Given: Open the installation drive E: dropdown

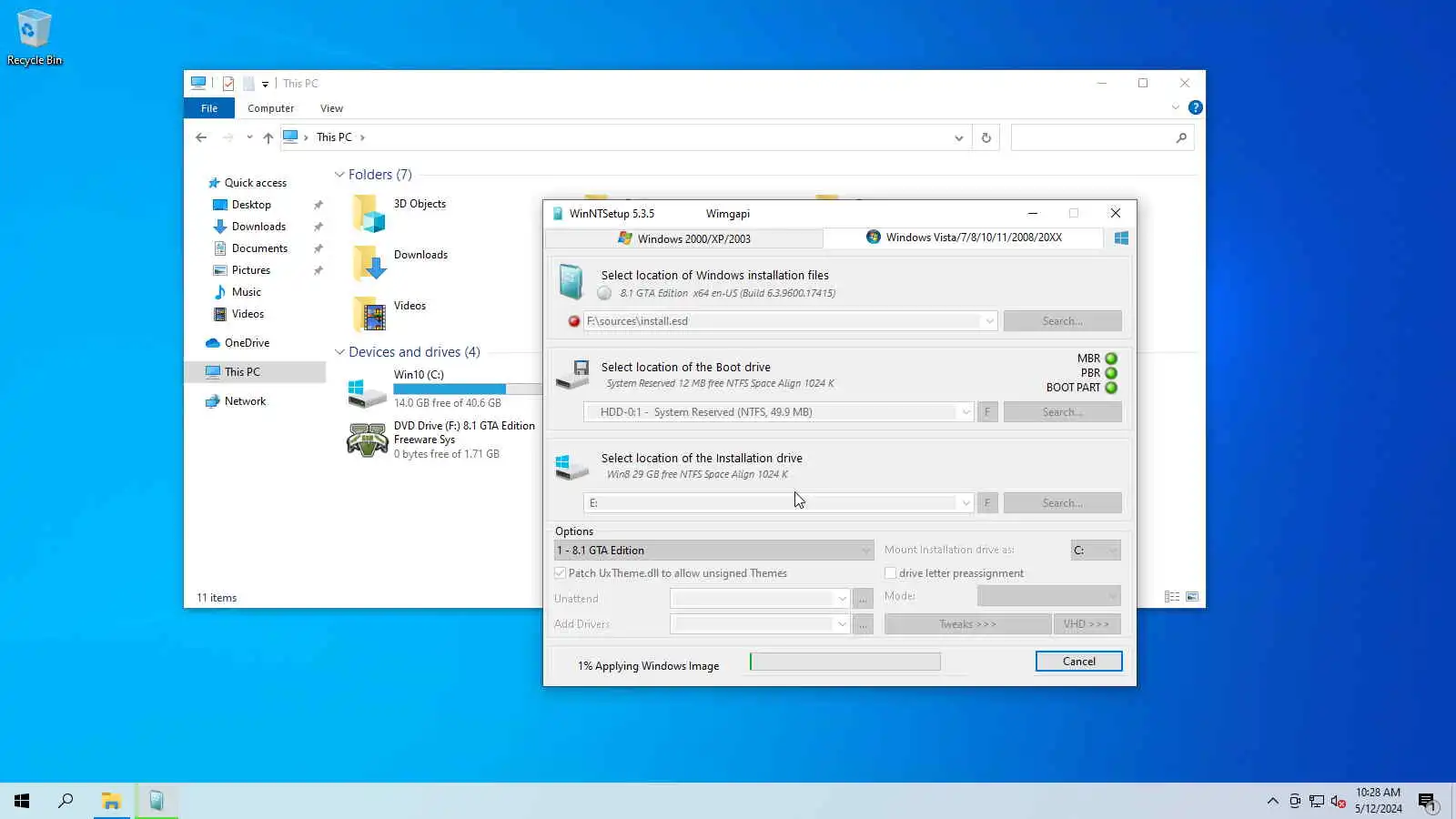Looking at the screenshot, I should 966,503.
